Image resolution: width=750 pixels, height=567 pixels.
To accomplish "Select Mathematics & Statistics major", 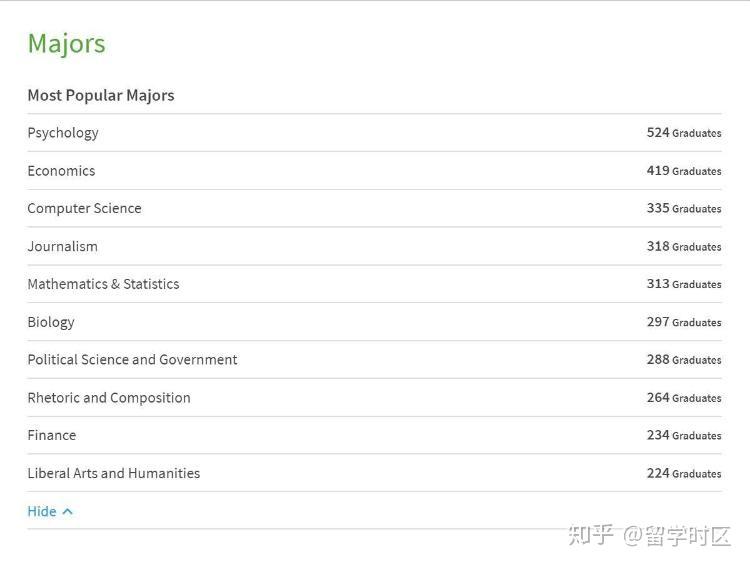I will [103, 285].
